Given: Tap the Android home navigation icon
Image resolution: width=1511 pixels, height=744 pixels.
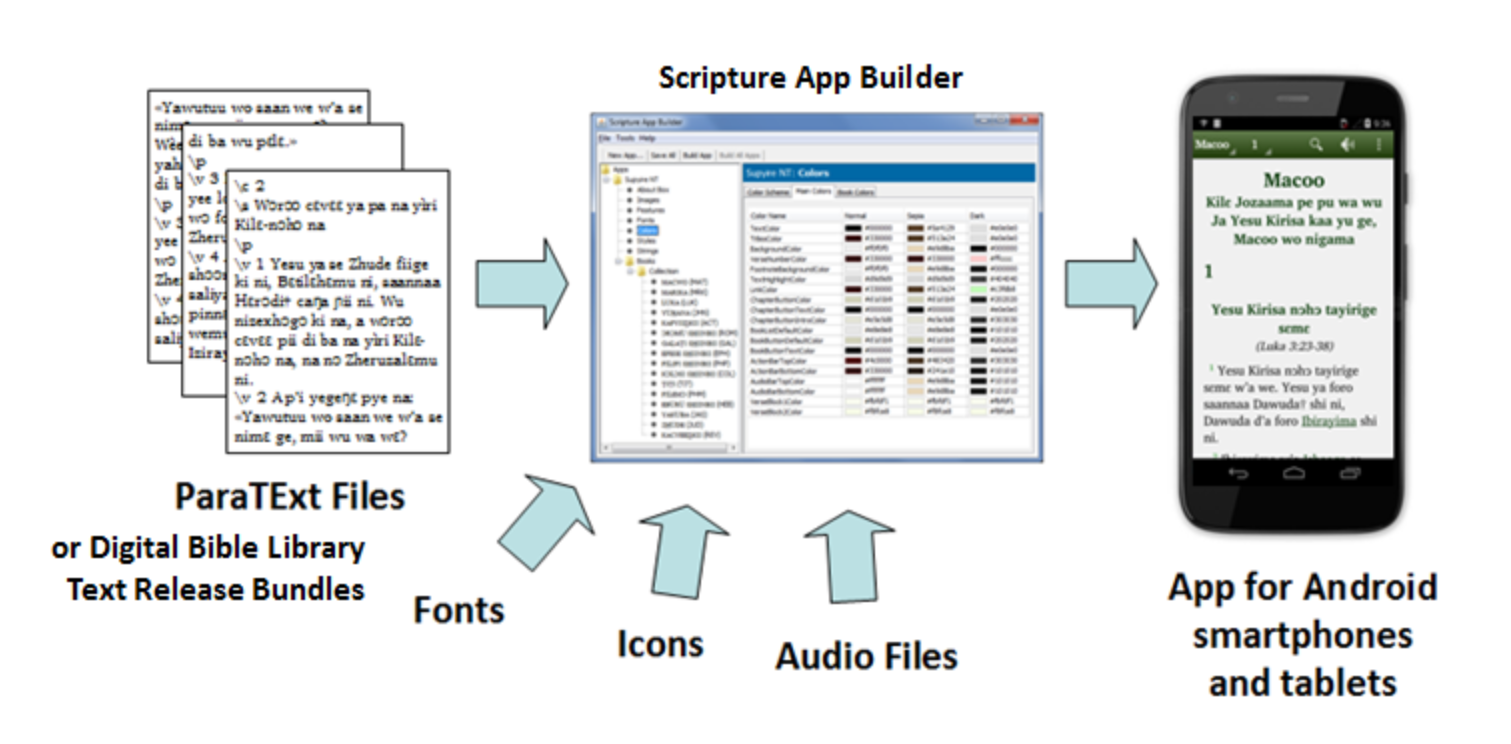Looking at the screenshot, I should click(1295, 472).
